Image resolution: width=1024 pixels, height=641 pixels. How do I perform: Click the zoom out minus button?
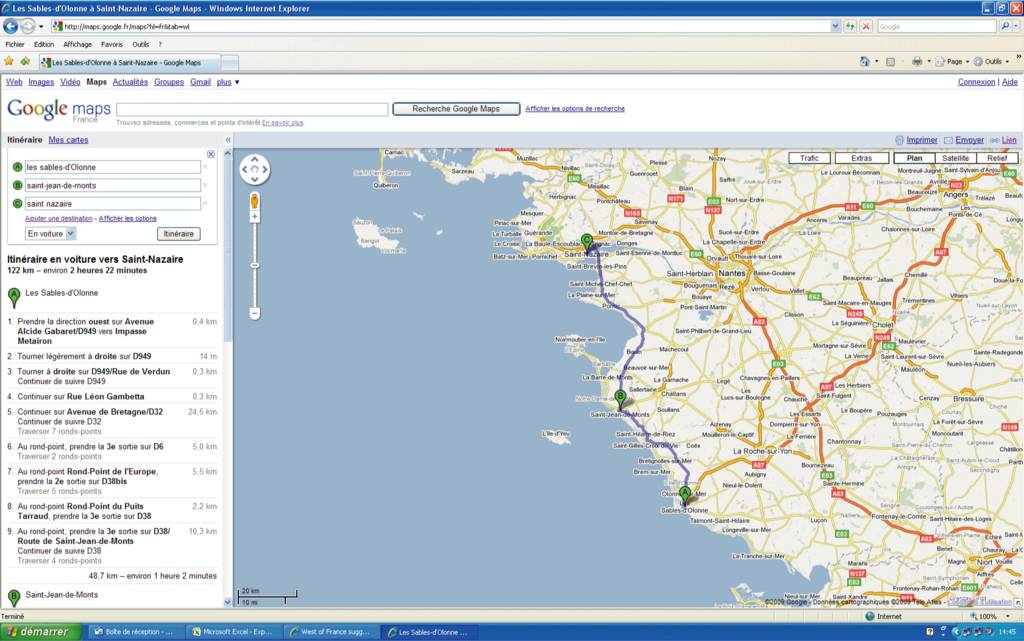coord(255,313)
